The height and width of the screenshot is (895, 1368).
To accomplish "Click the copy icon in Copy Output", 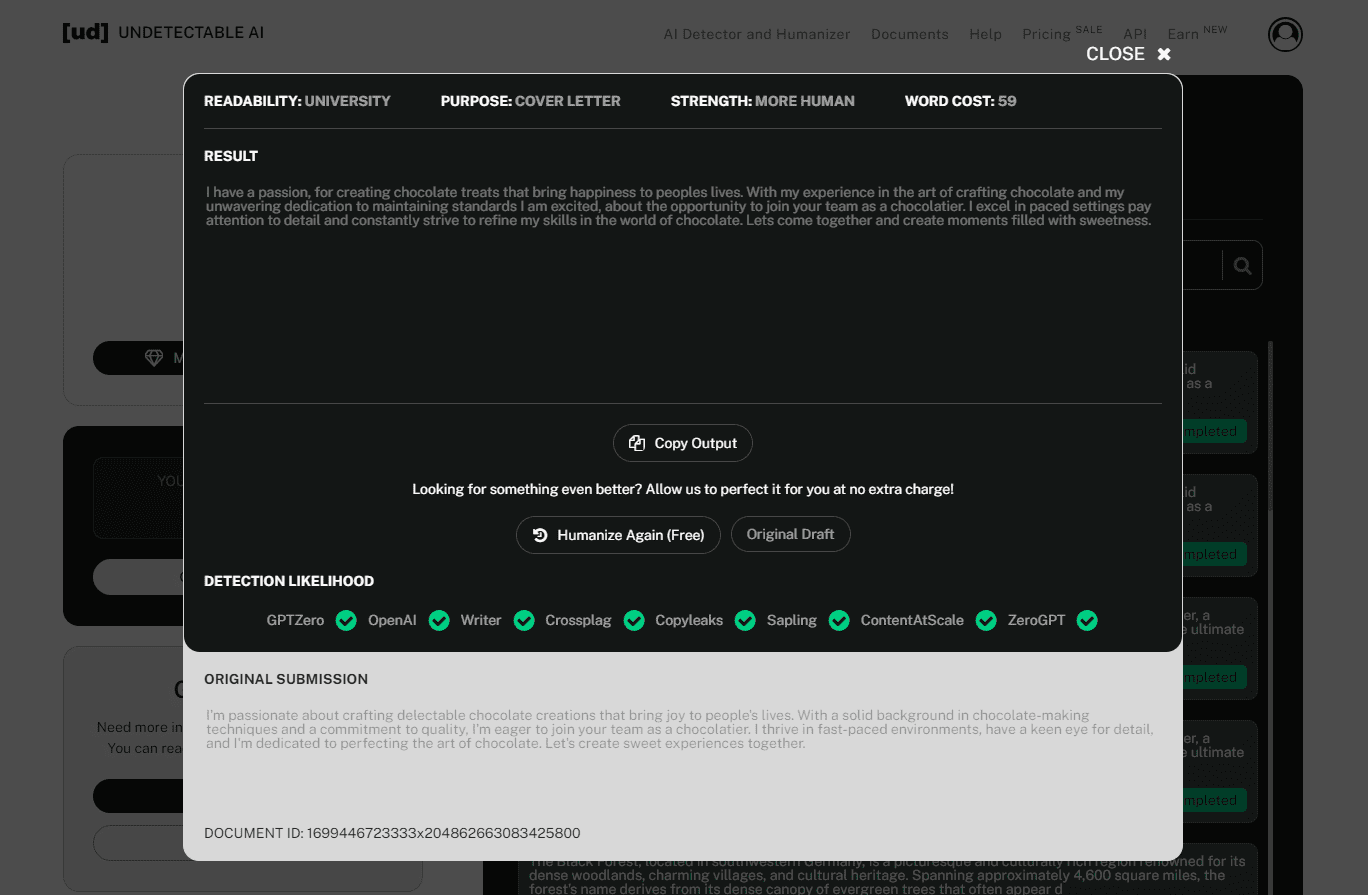I will click(637, 443).
